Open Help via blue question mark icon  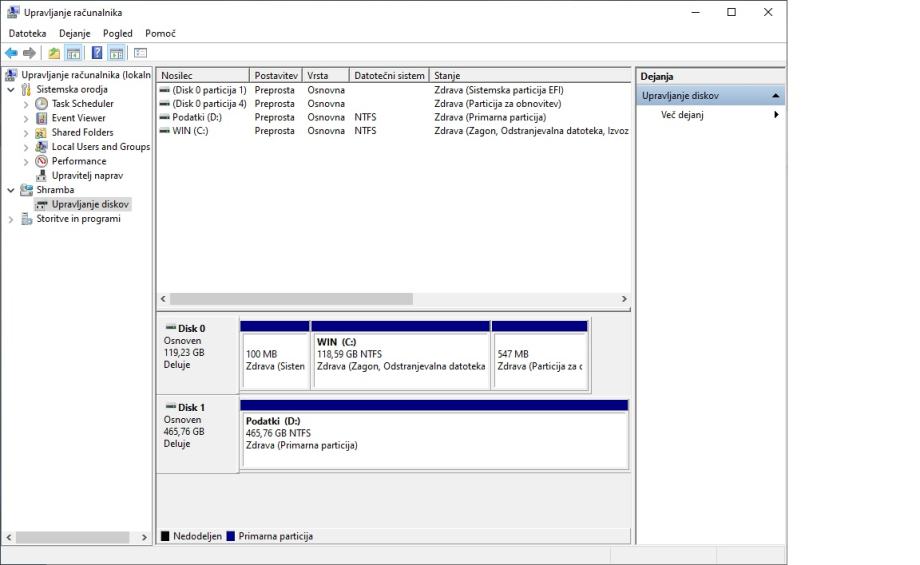(x=97, y=53)
